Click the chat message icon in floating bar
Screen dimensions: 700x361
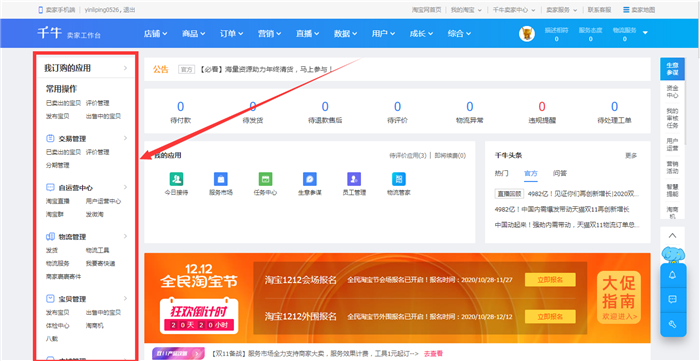(673, 299)
